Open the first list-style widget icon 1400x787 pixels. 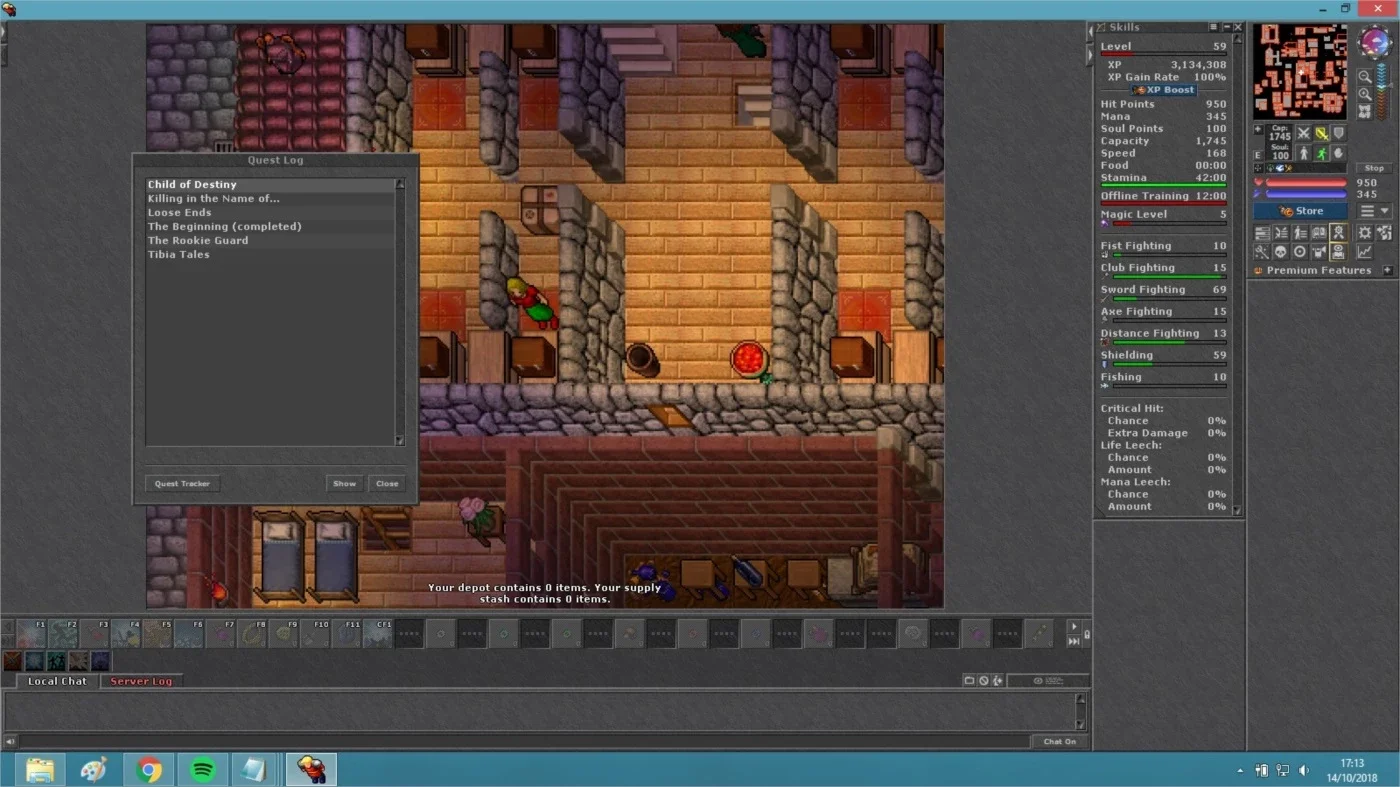coord(1262,232)
